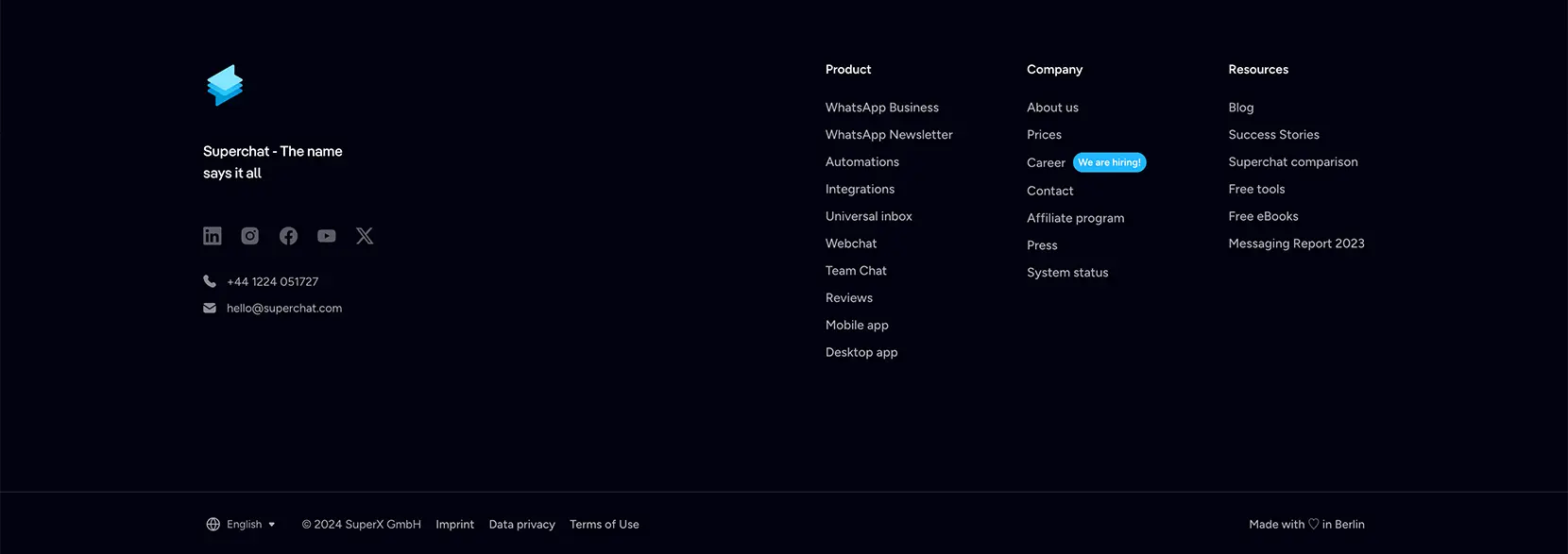Click the phone icon beside number
This screenshot has height=554, width=1568.
[x=210, y=281]
